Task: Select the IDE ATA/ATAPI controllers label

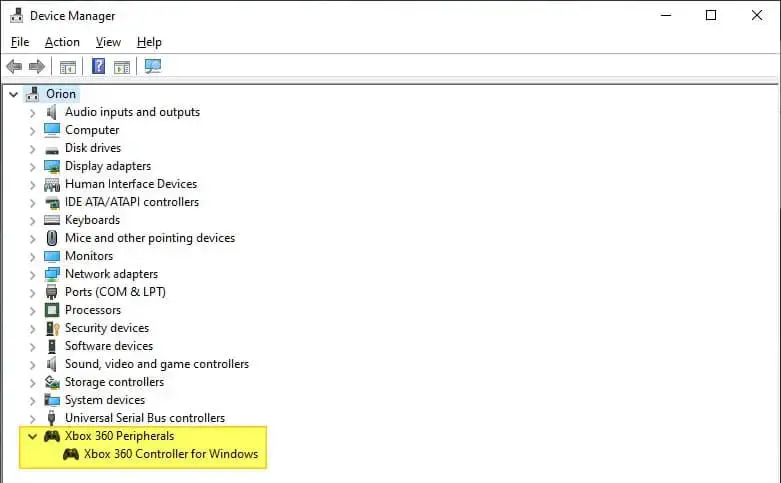Action: [132, 202]
